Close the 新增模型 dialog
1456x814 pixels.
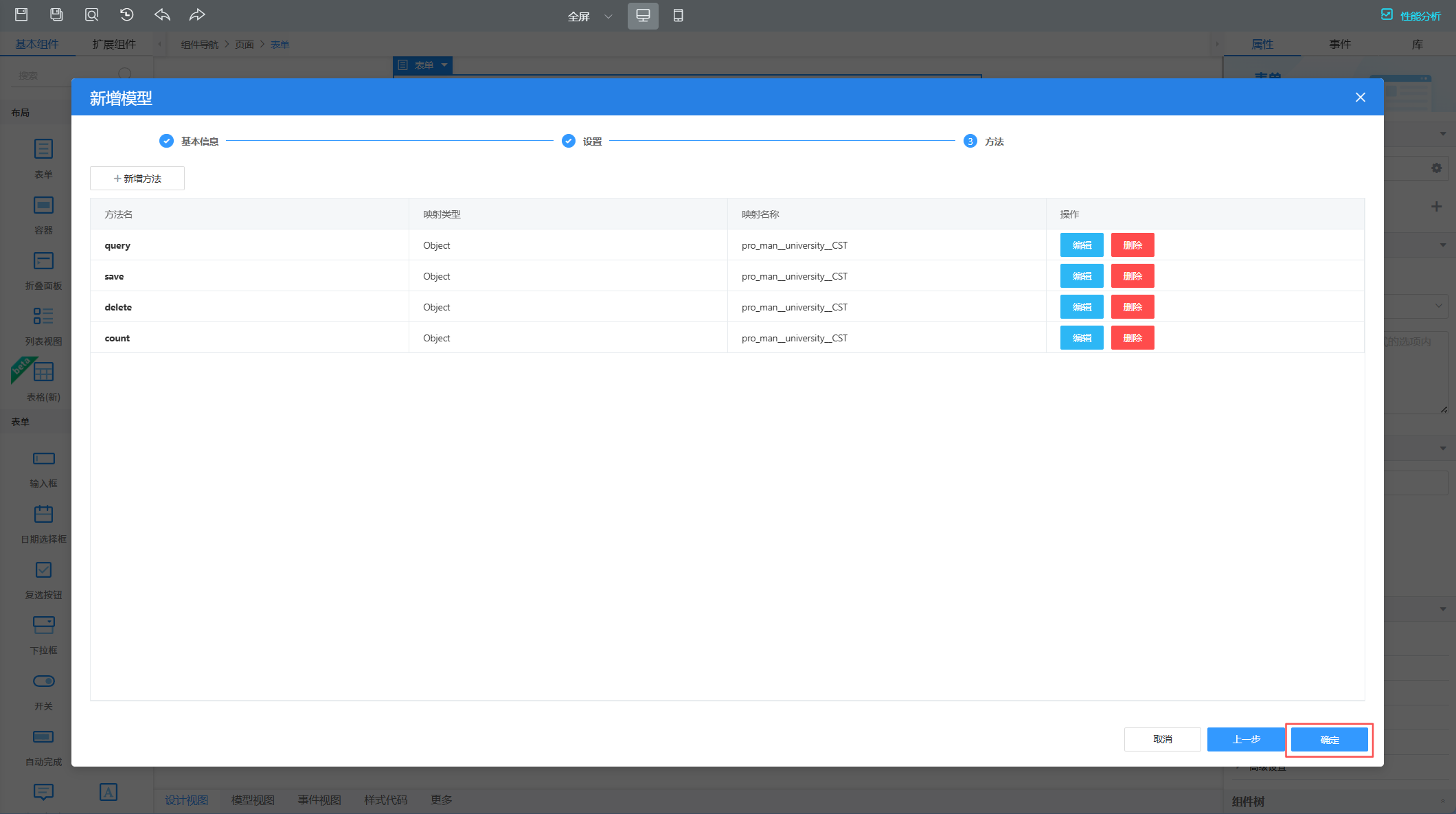pos(1360,98)
